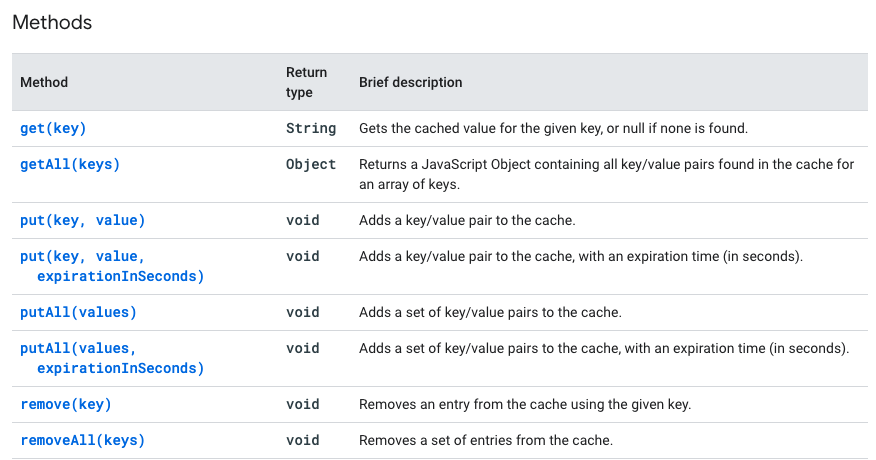Image resolution: width=876 pixels, height=460 pixels.
Task: Click description 'Removes a set of entries from the cache.'
Action: (x=486, y=440)
